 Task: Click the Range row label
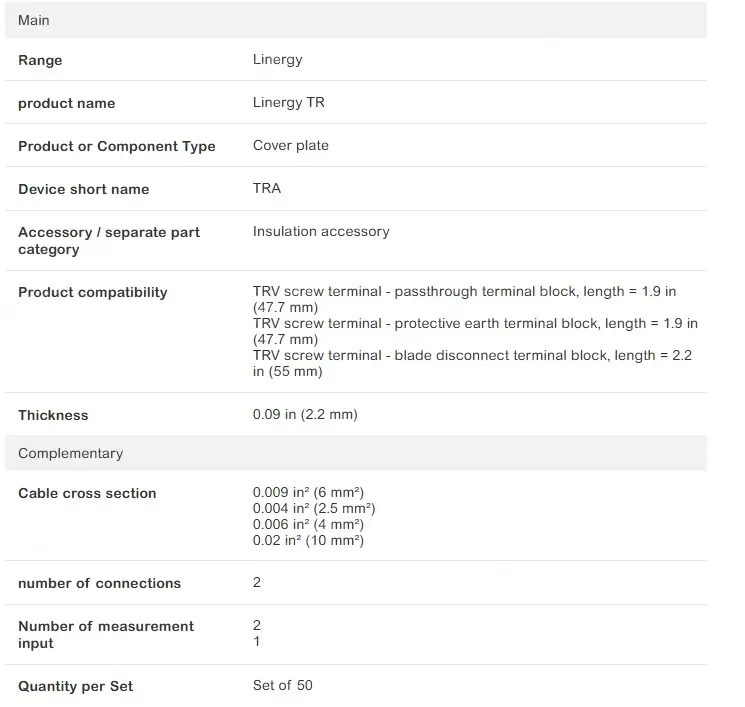40,60
